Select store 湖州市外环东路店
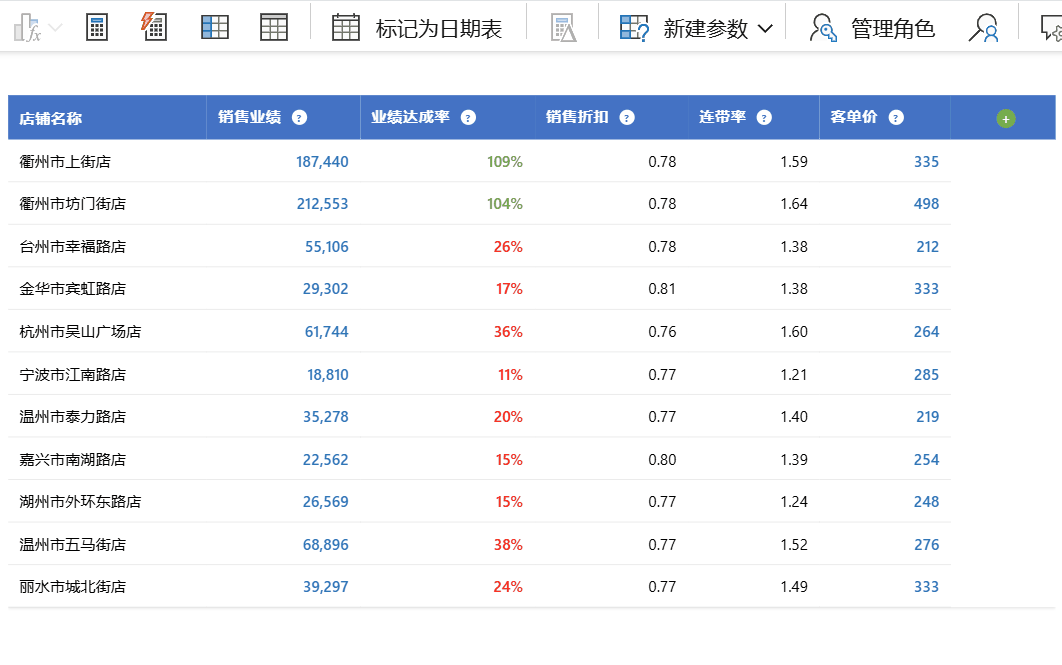 click(80, 502)
